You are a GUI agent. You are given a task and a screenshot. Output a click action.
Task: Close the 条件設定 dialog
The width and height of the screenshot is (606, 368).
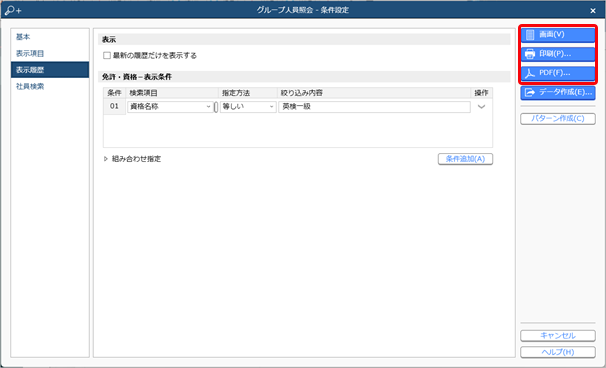coord(593,11)
